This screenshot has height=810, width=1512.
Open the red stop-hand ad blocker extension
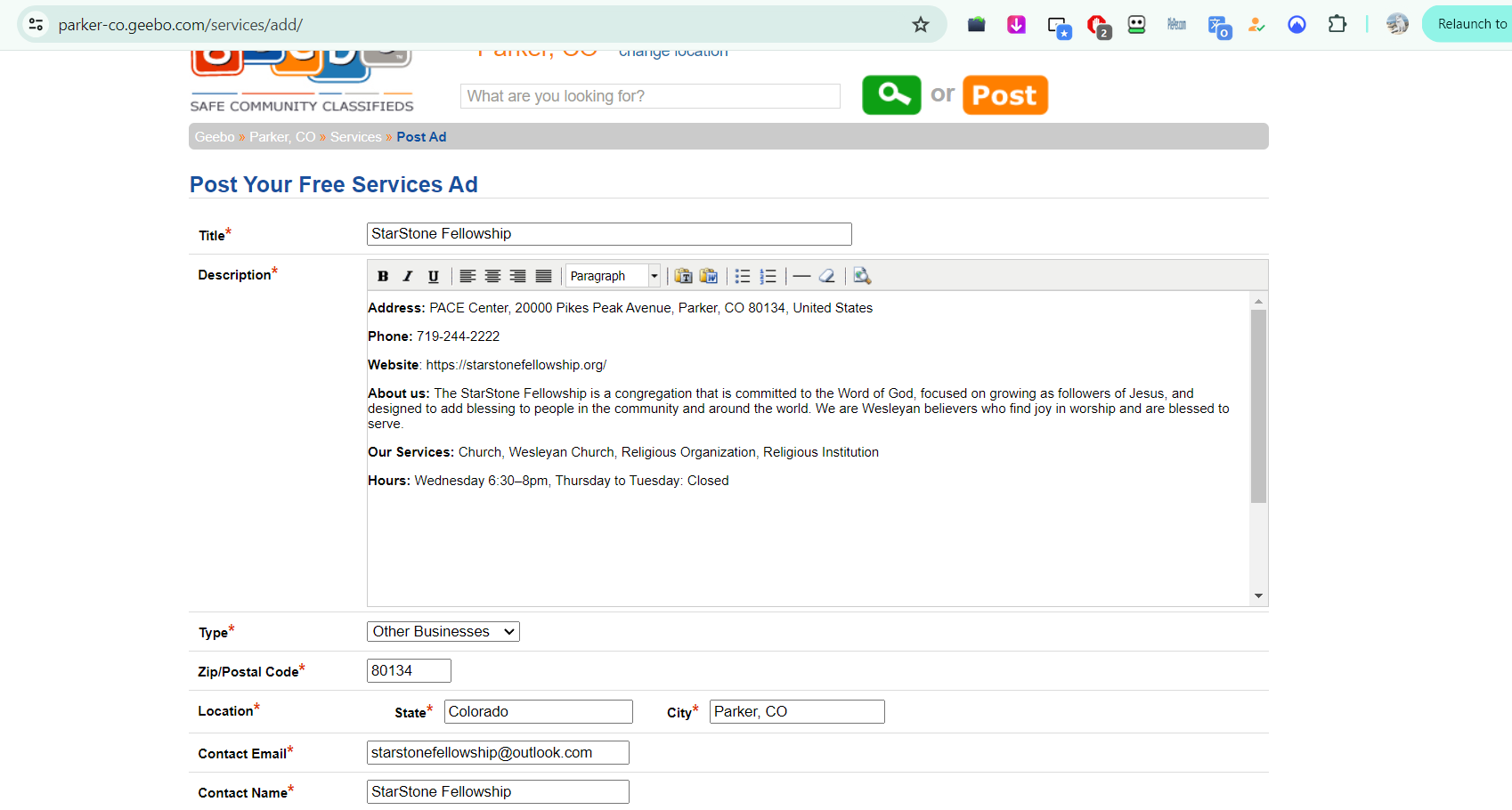(1099, 26)
